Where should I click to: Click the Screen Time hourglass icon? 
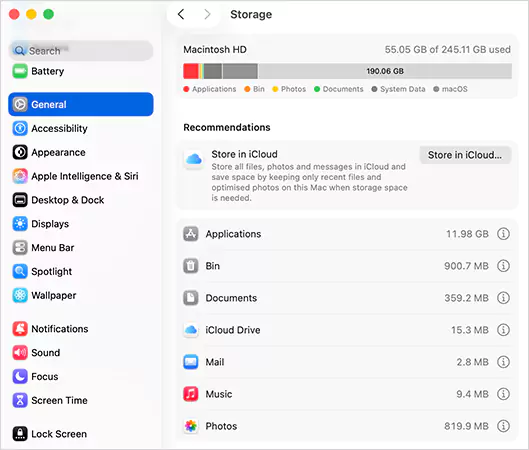(20, 400)
